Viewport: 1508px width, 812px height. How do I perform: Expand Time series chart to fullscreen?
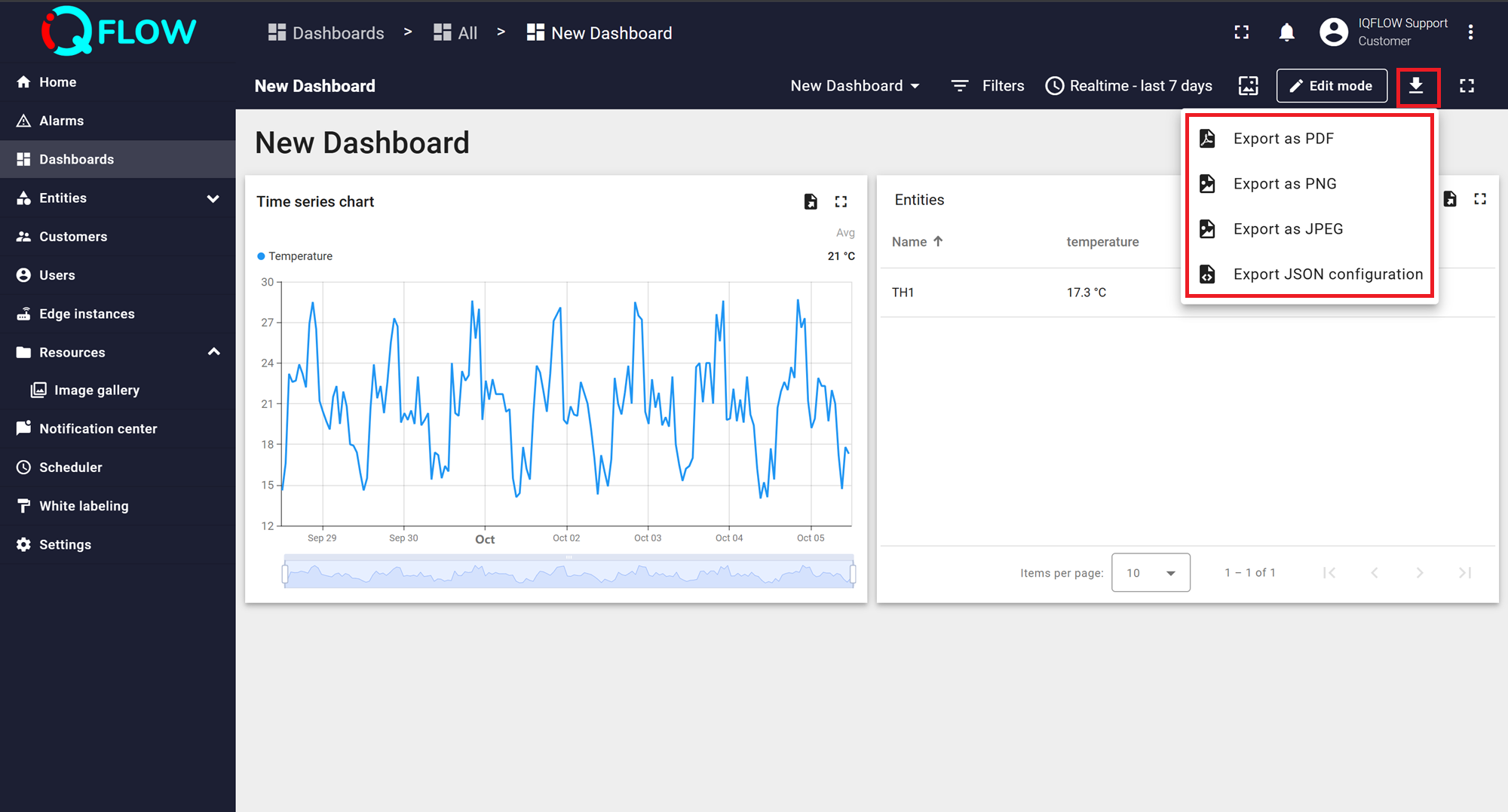tap(841, 201)
